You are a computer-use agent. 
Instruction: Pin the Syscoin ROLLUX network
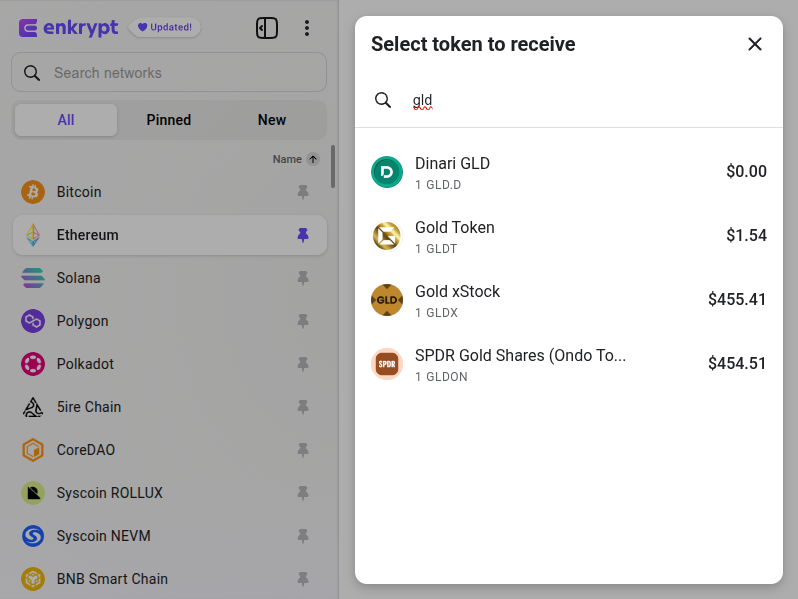(x=303, y=493)
